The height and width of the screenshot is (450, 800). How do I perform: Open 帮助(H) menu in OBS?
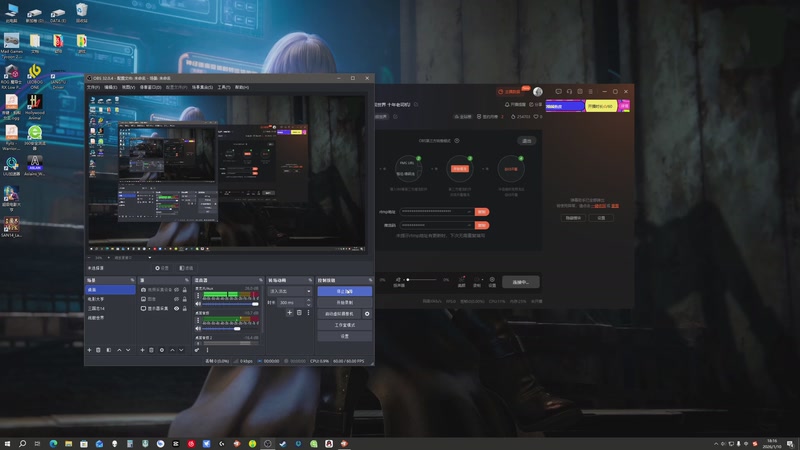pyautogui.click(x=242, y=87)
